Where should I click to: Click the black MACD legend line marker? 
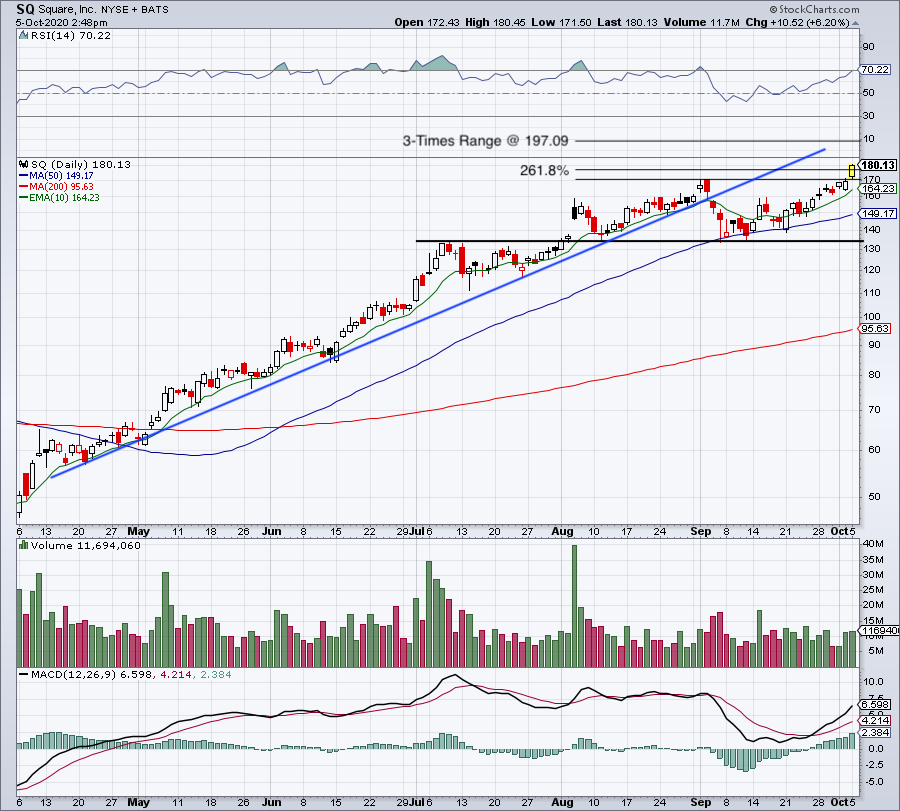coord(24,674)
